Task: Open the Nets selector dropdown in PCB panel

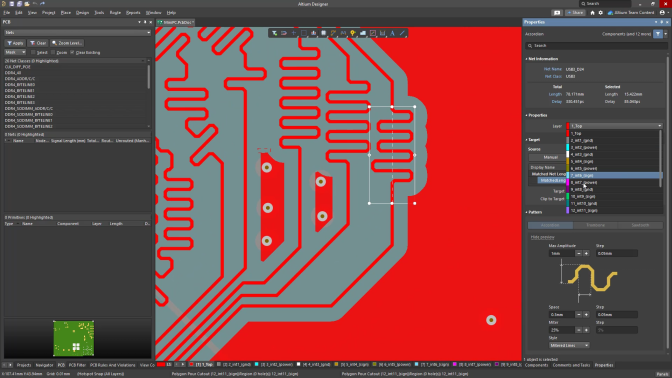Action: point(77,33)
